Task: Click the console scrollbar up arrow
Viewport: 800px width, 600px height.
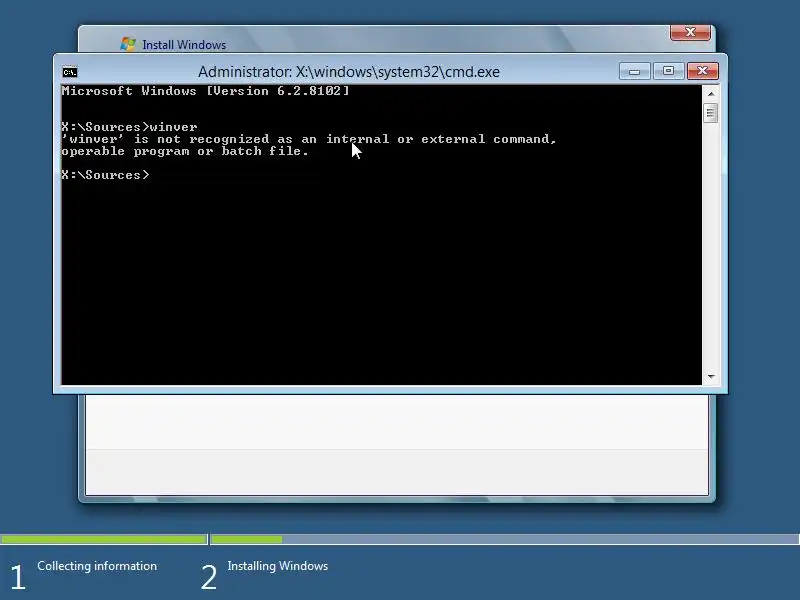Action: point(710,94)
